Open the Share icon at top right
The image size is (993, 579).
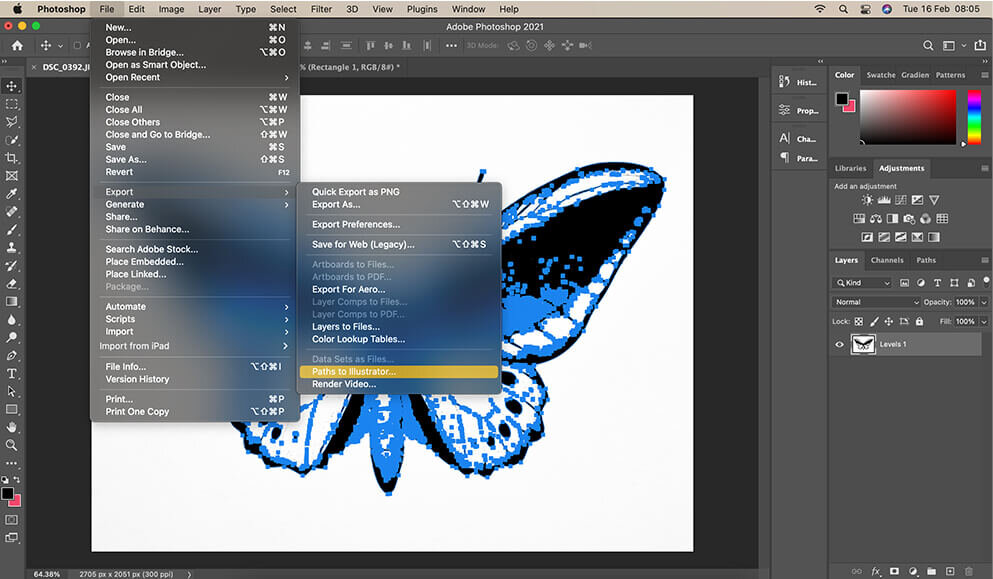980,46
